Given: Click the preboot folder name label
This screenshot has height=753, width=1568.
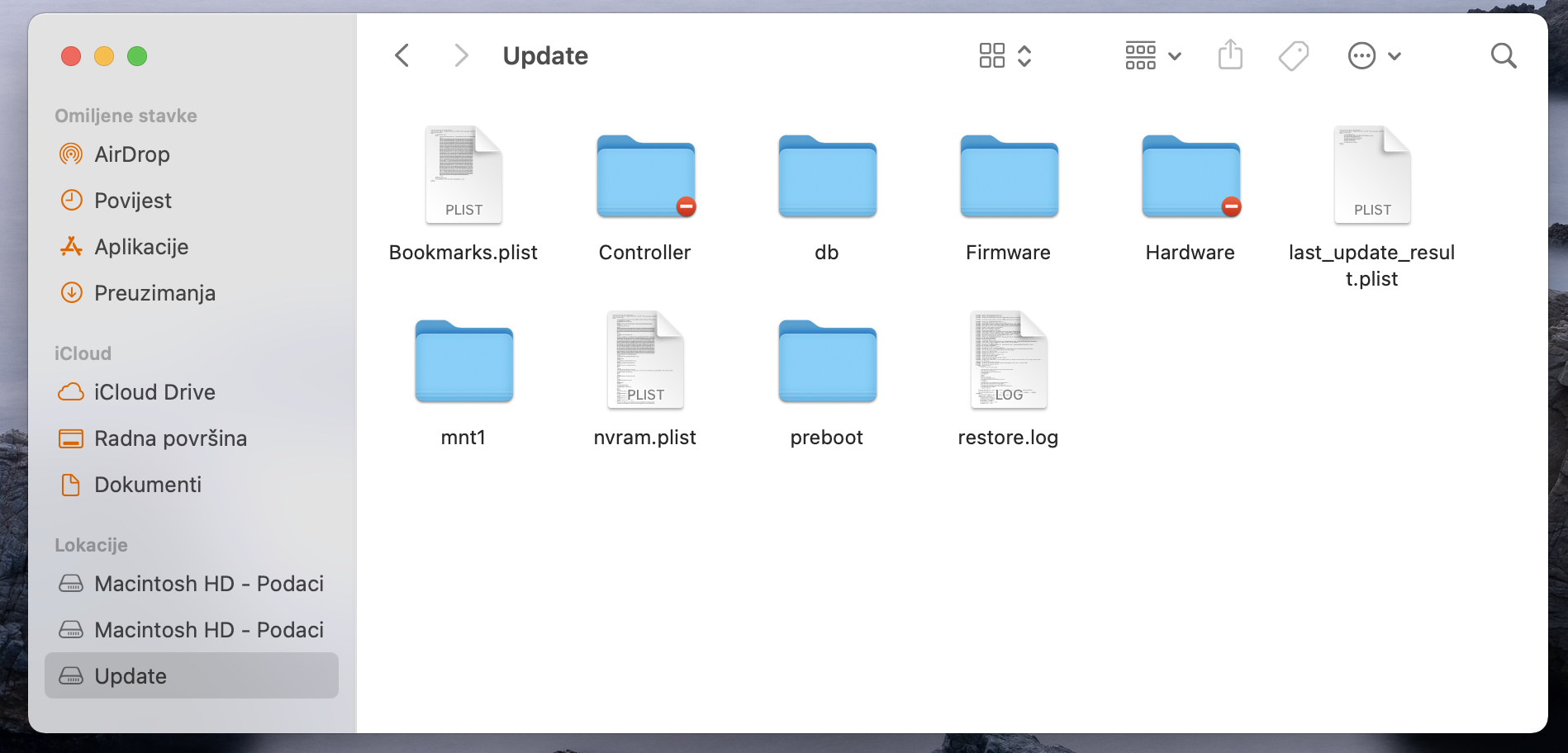Looking at the screenshot, I should click(x=827, y=438).
